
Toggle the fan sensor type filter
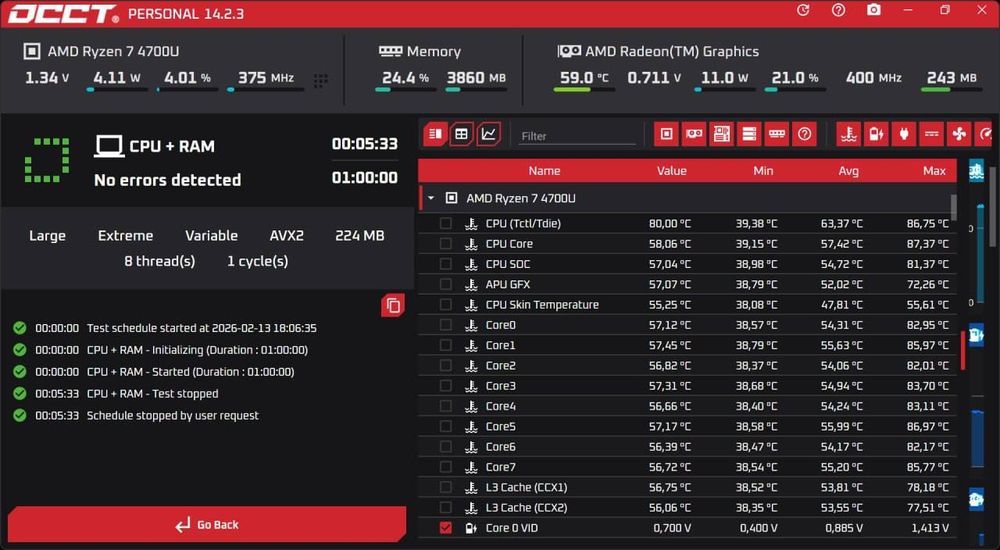[x=959, y=134]
